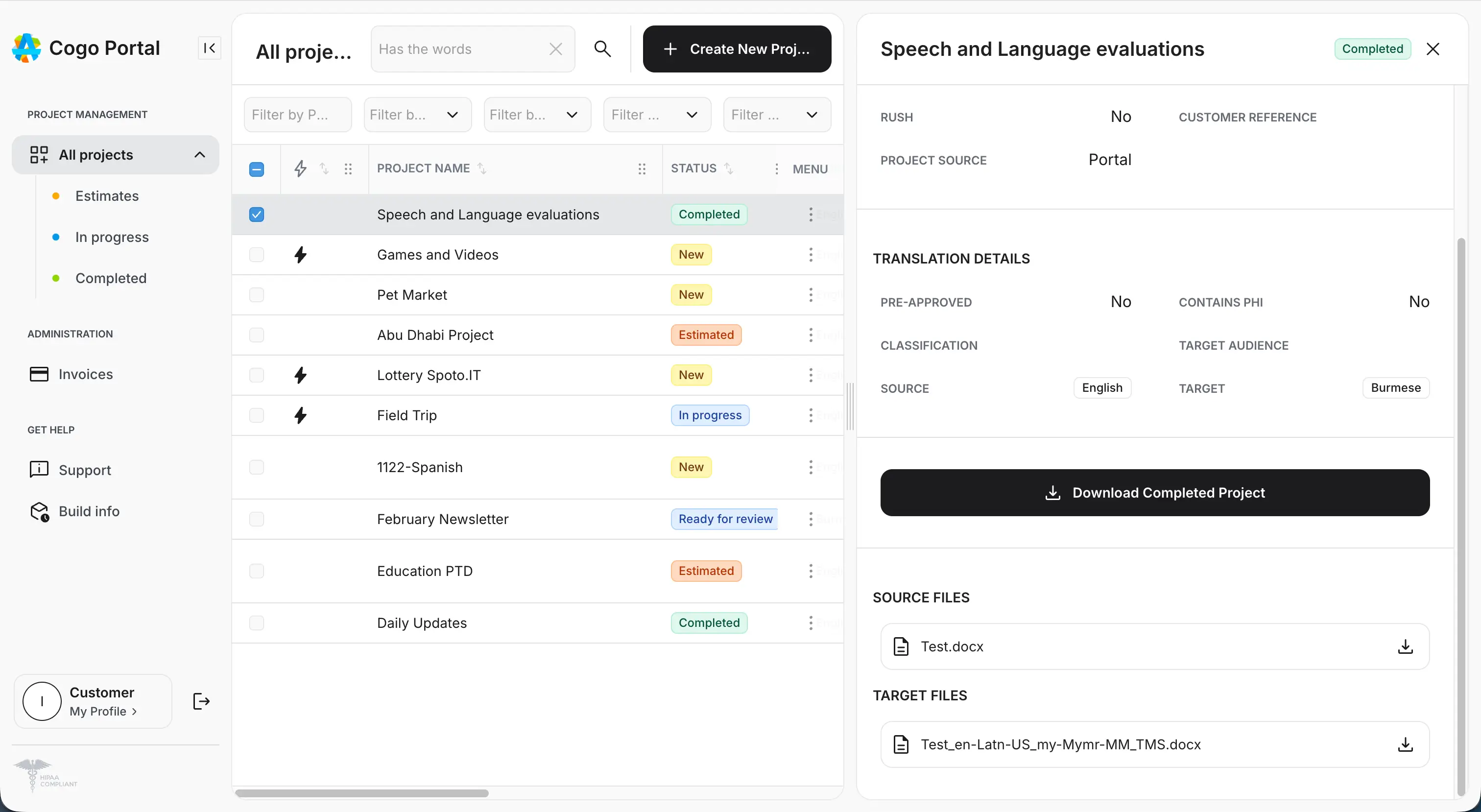1481x812 pixels.
Task: Clear the 'Has the words' search field
Action: point(555,49)
